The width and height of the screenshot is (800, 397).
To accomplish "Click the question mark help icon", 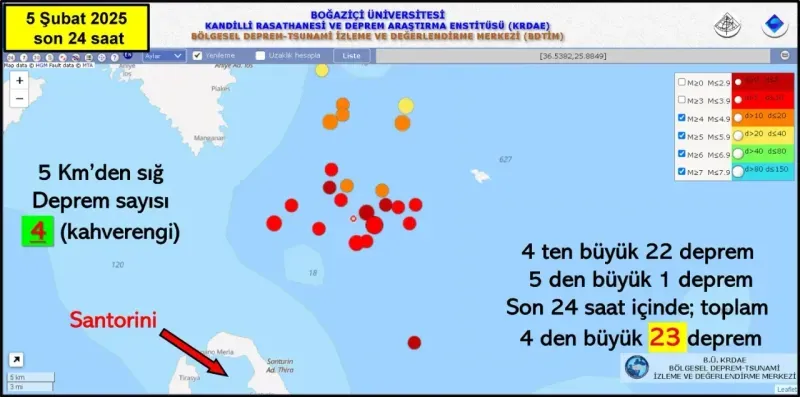I will pyautogui.click(x=114, y=58).
